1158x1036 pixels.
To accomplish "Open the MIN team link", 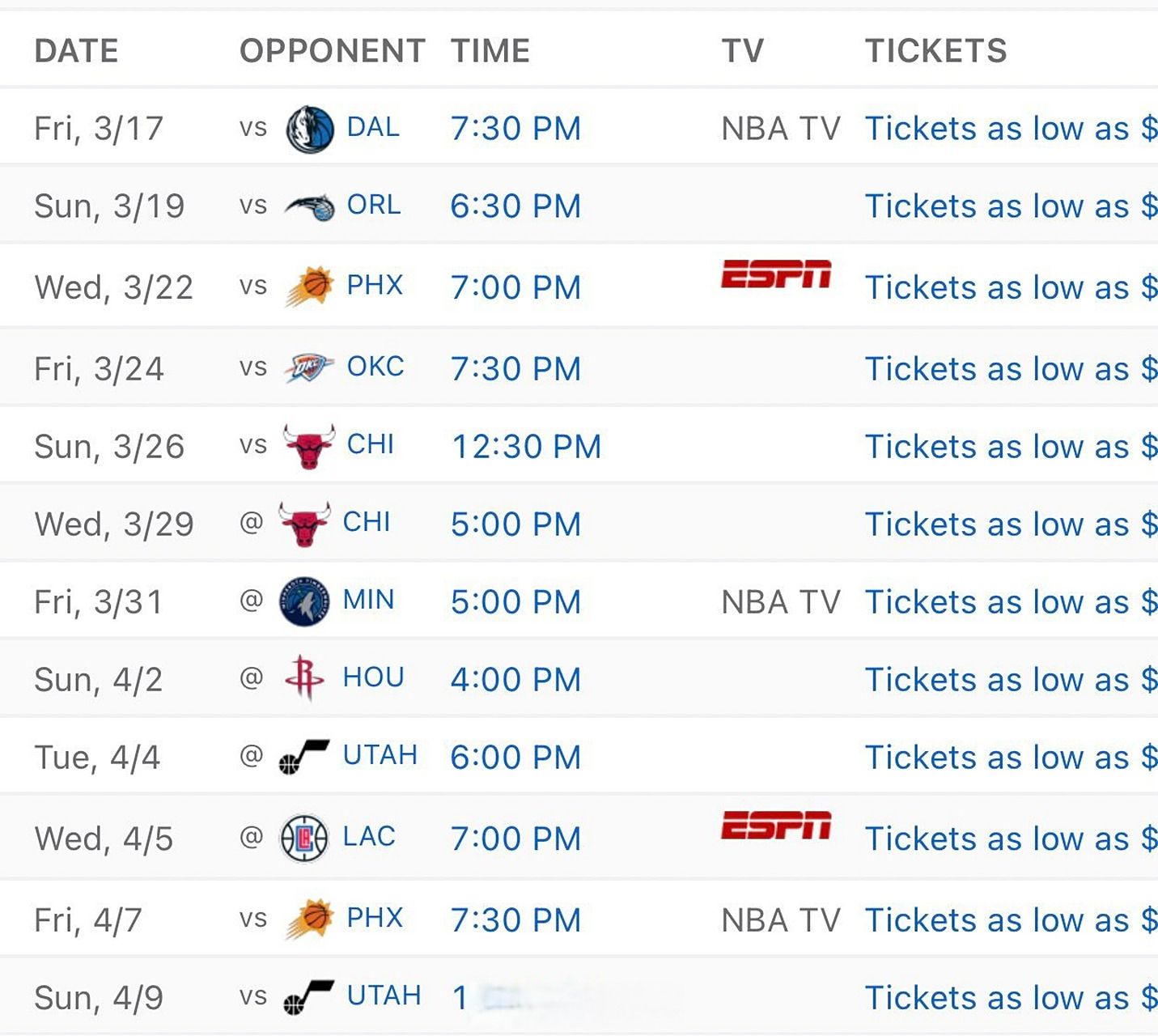I will tap(369, 600).
